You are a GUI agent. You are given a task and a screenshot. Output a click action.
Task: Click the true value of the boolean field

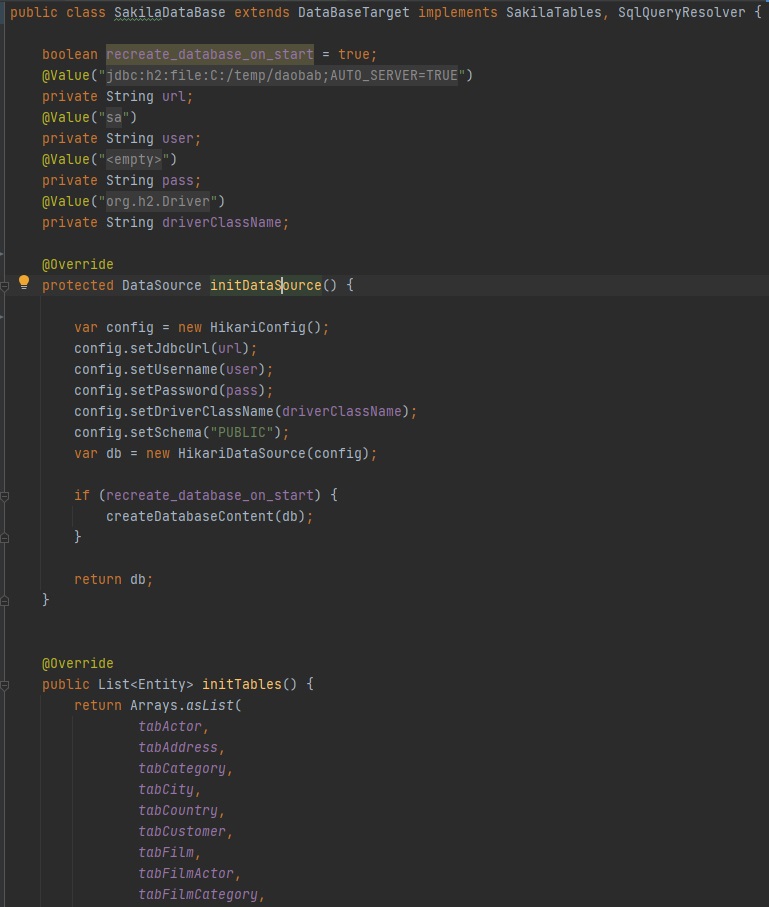pos(354,54)
